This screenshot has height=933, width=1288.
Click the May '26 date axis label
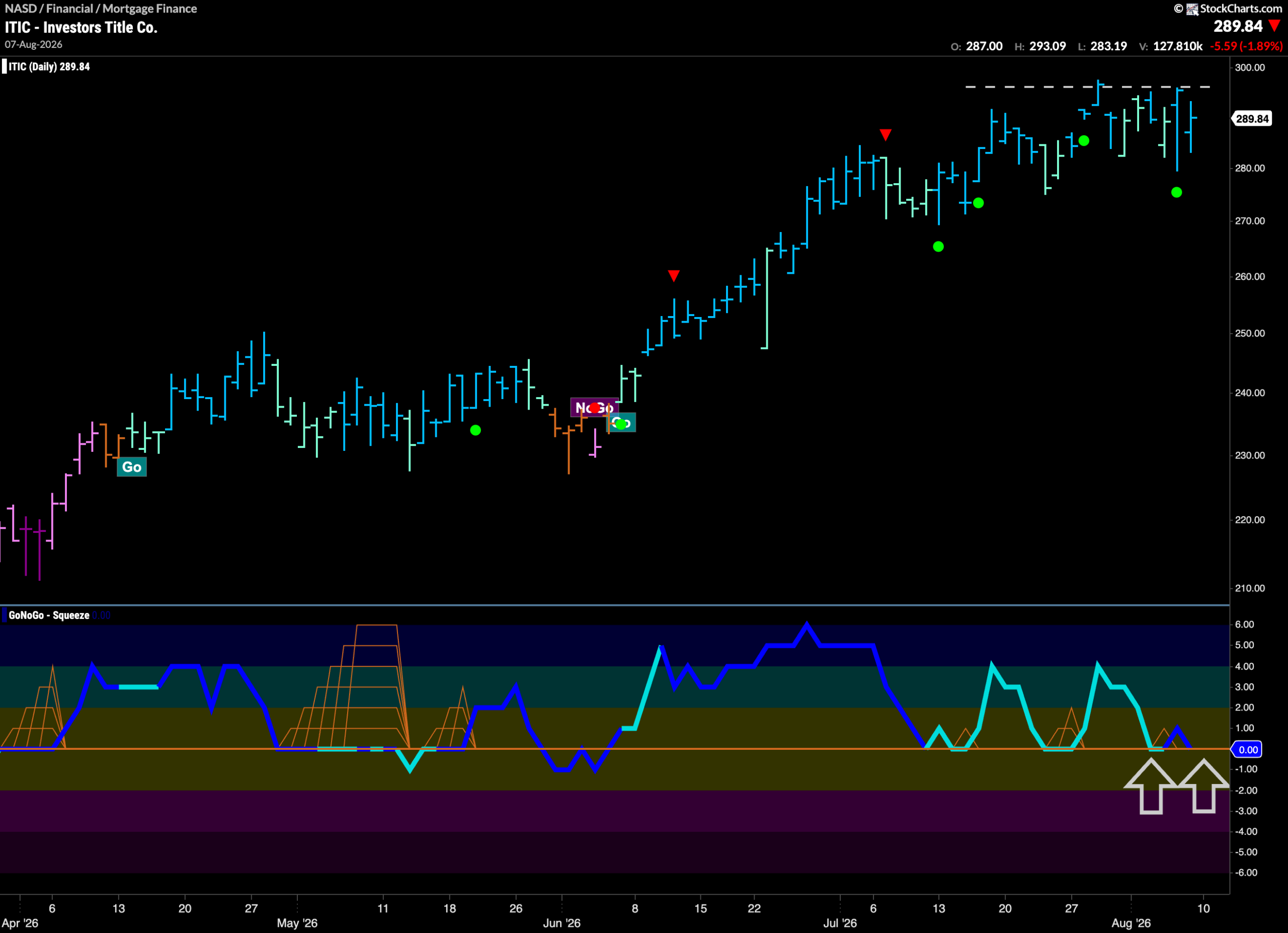pos(297,923)
